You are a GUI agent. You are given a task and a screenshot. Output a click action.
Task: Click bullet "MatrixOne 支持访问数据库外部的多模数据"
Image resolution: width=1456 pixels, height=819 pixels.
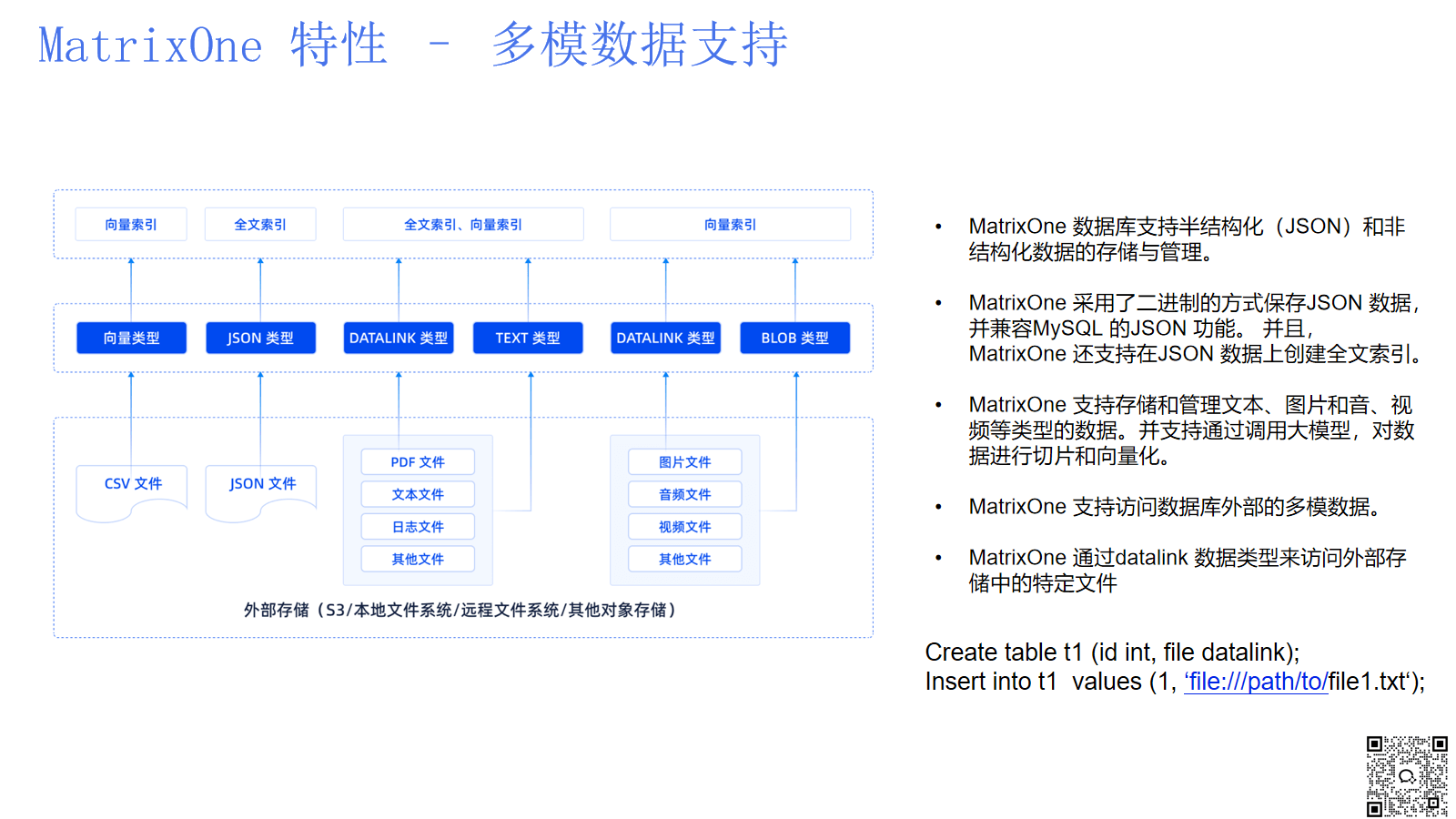coord(1174,507)
